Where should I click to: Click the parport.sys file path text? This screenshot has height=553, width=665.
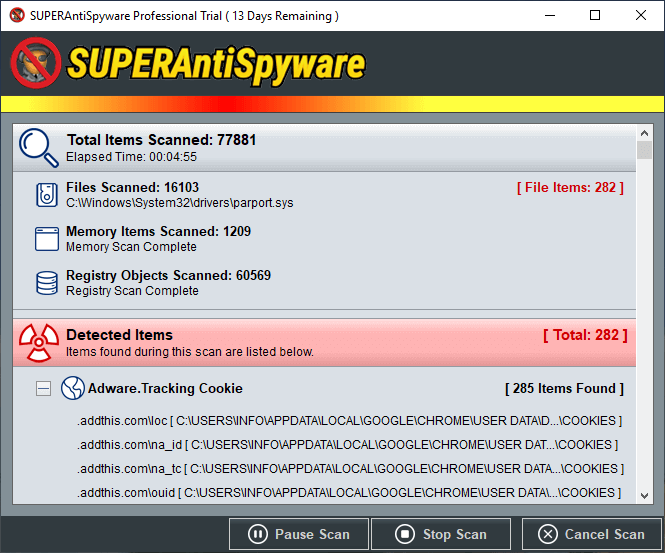pos(180,203)
